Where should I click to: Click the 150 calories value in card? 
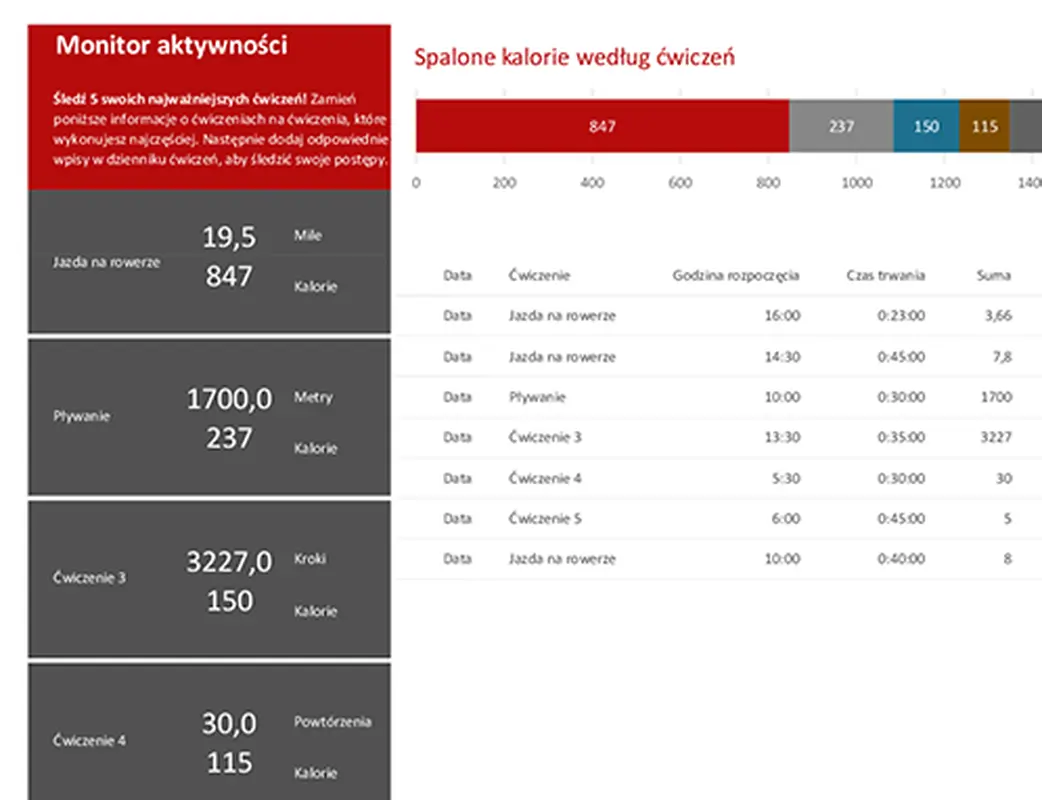point(229,601)
